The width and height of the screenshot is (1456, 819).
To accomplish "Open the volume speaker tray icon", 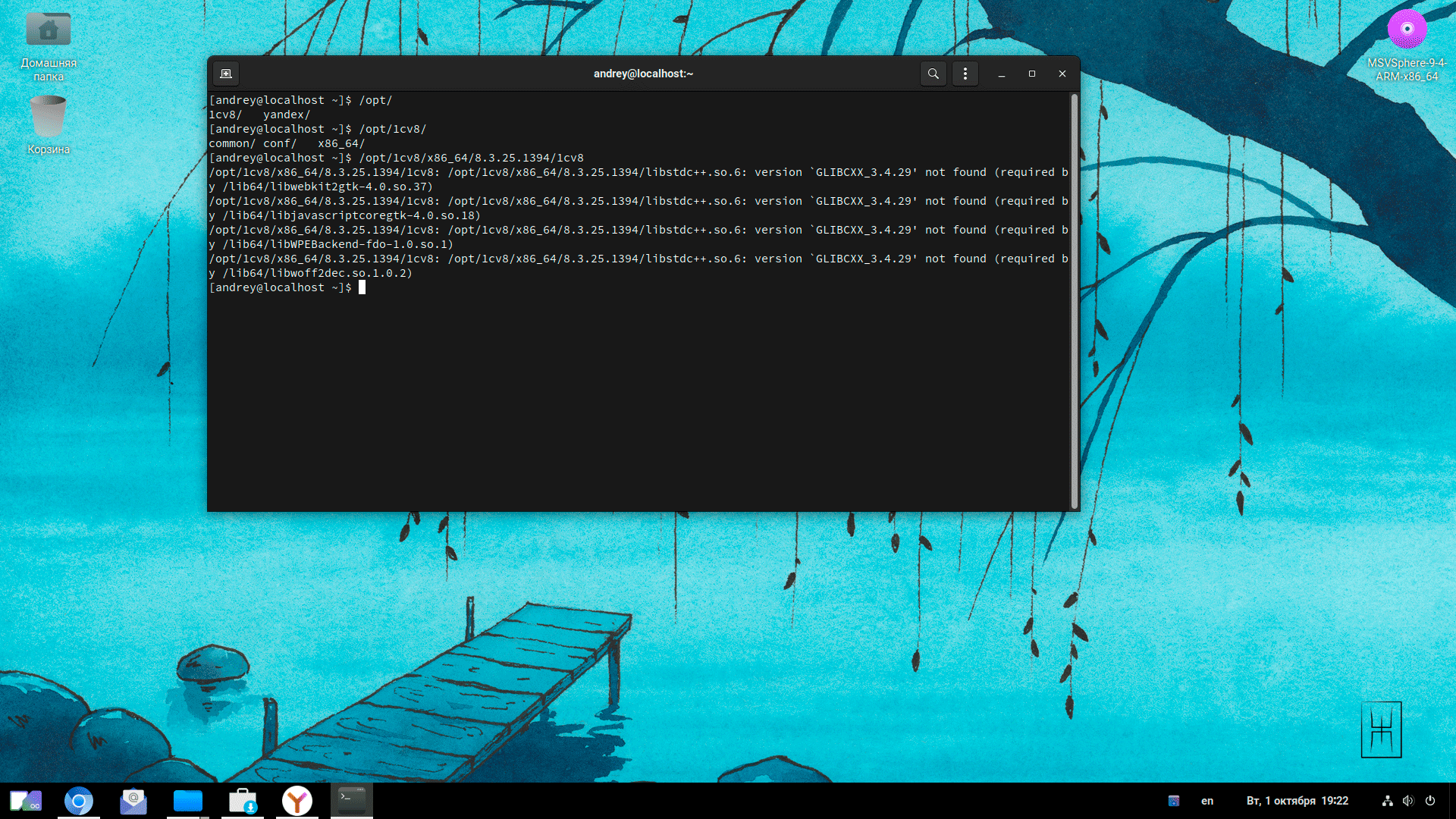I will [1408, 801].
